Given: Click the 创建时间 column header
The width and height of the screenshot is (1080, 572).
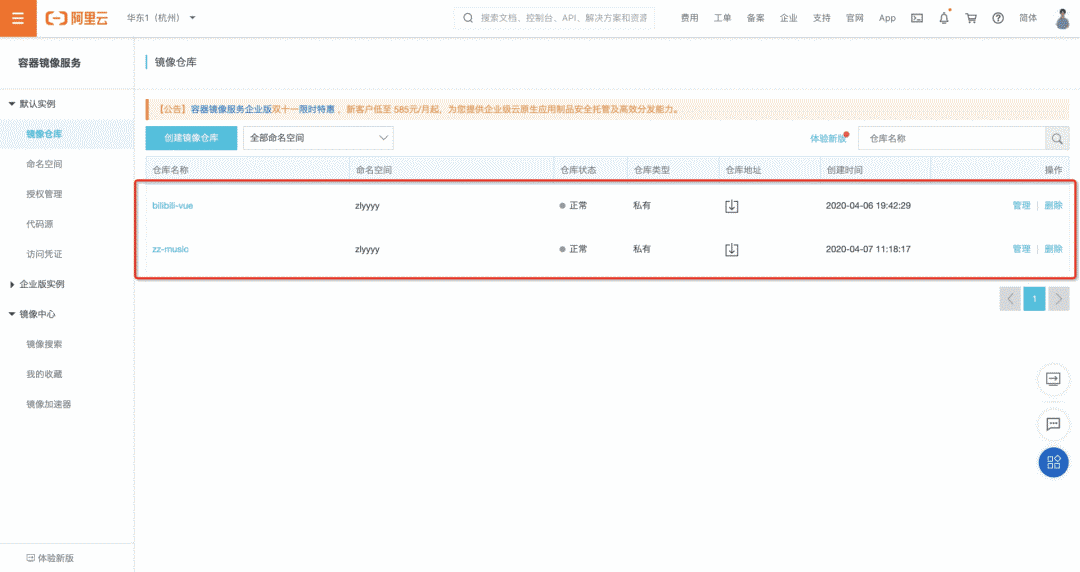Looking at the screenshot, I should pos(844,170).
